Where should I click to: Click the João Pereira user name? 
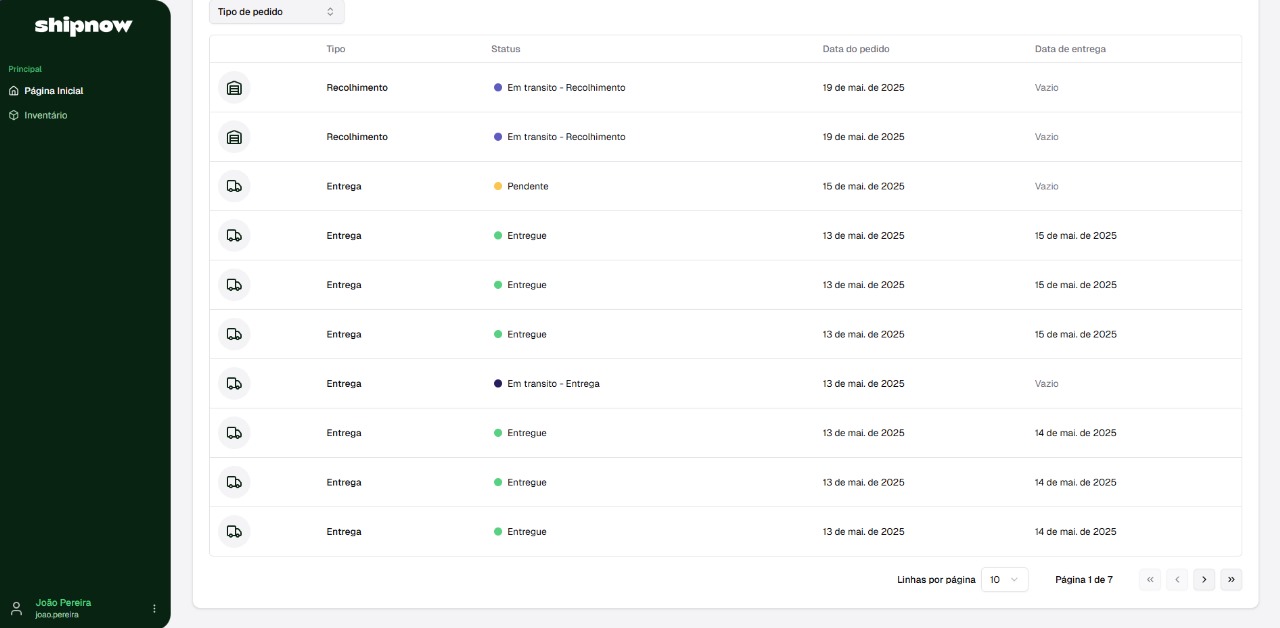click(63, 603)
